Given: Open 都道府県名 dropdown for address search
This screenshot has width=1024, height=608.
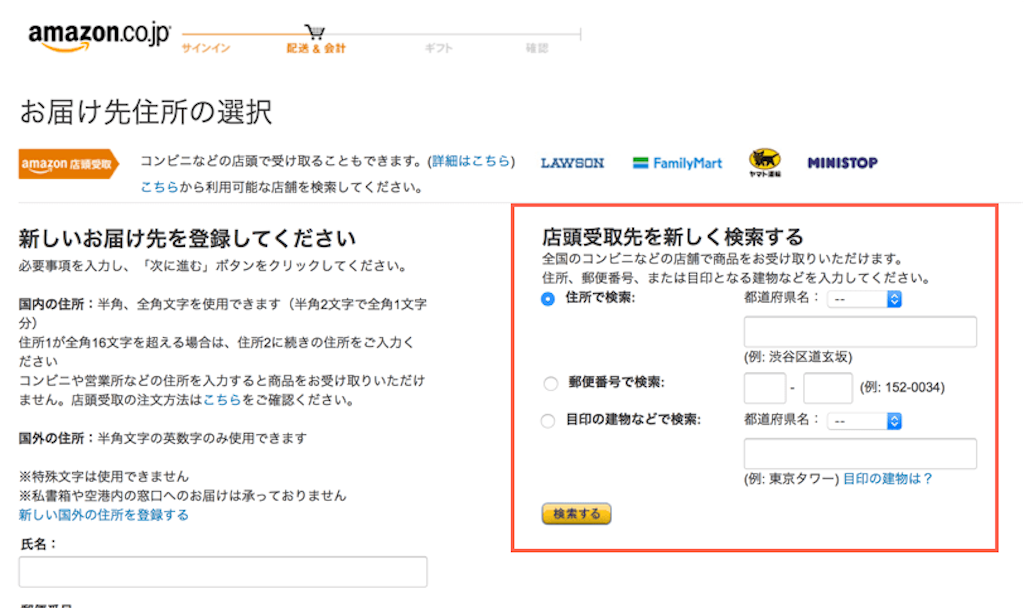Looking at the screenshot, I should 865,299.
